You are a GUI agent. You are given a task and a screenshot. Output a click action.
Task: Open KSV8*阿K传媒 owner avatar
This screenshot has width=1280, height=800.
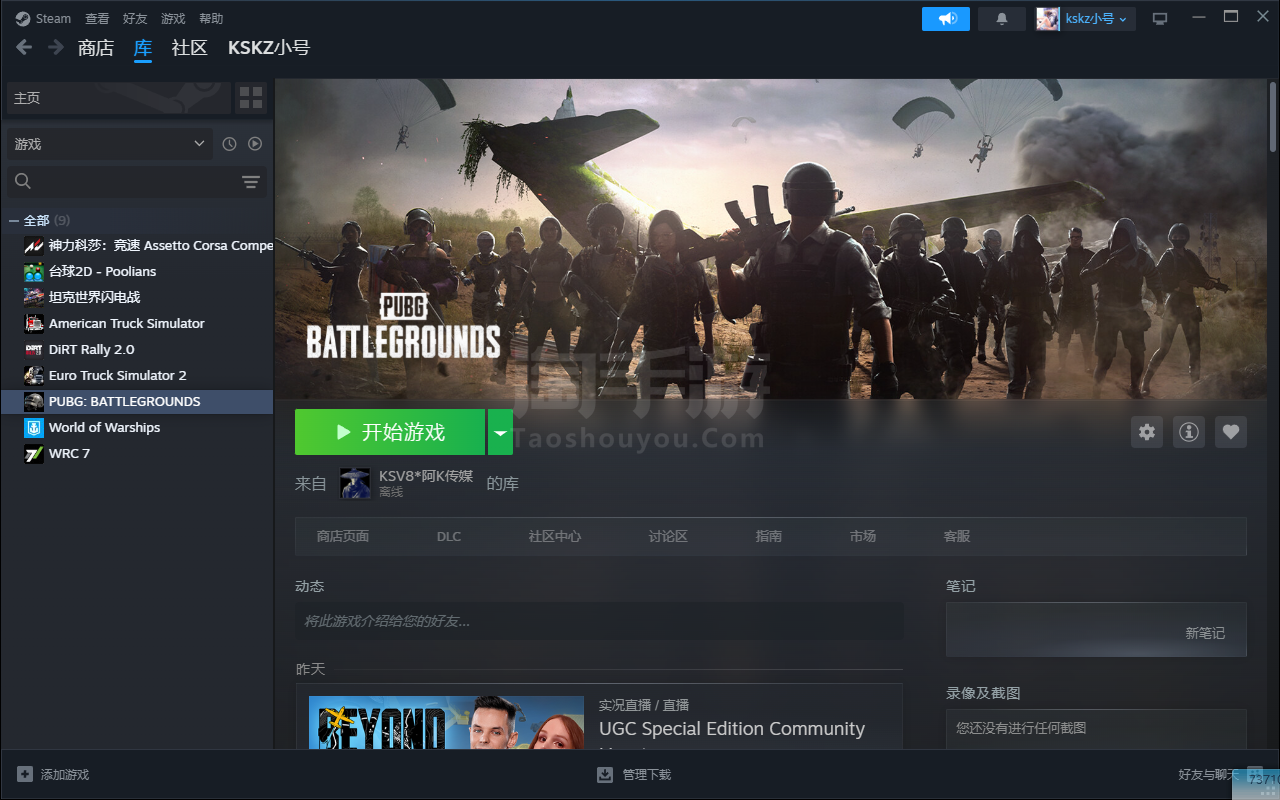(x=355, y=483)
